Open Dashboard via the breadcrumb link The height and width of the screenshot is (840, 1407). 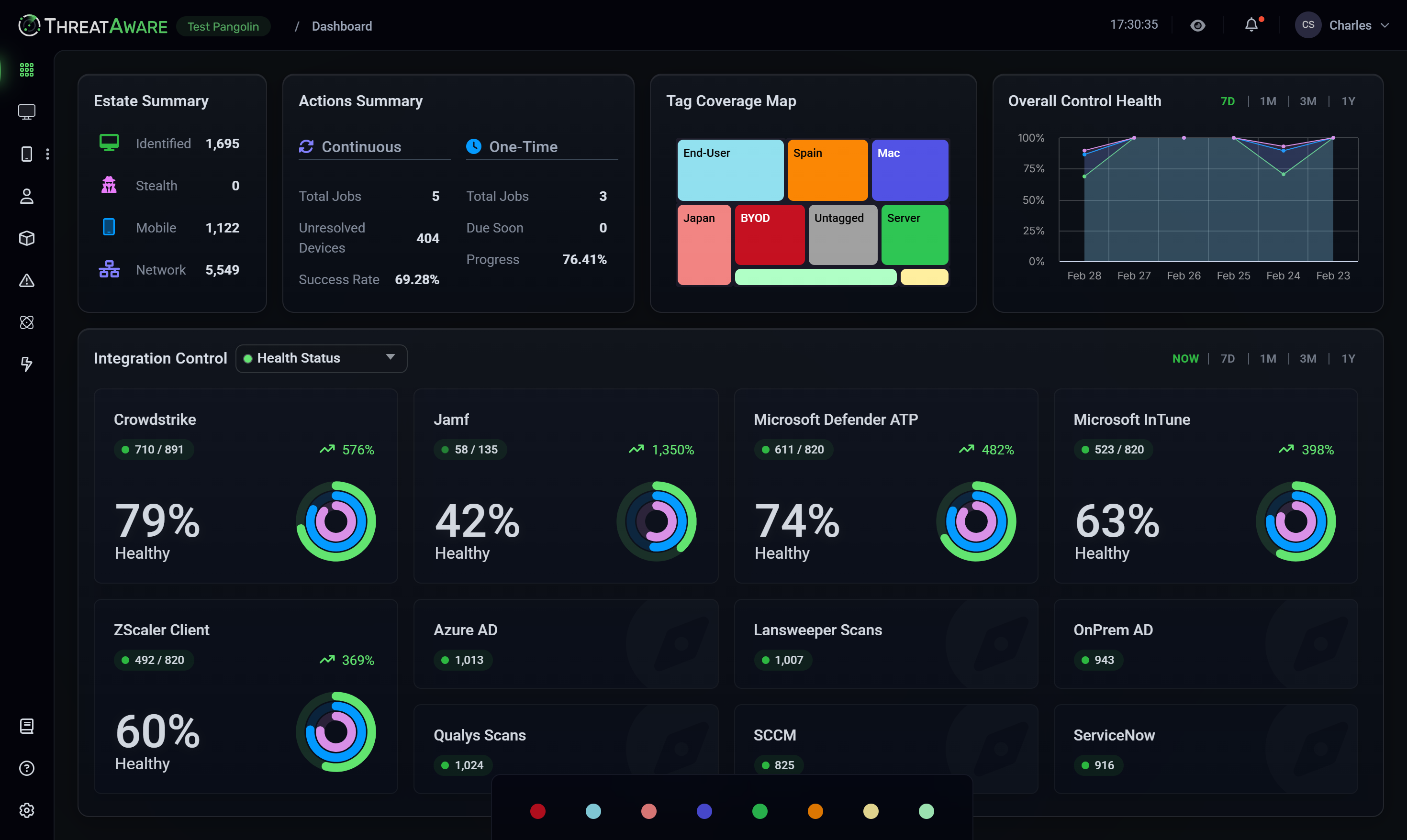tap(341, 26)
